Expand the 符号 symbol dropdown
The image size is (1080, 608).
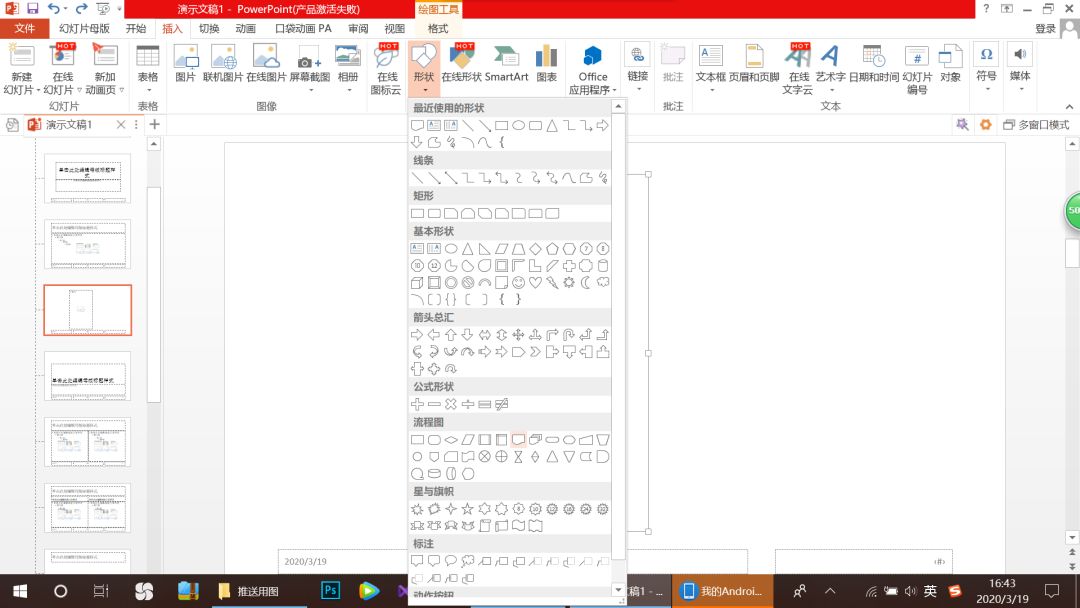point(986,66)
